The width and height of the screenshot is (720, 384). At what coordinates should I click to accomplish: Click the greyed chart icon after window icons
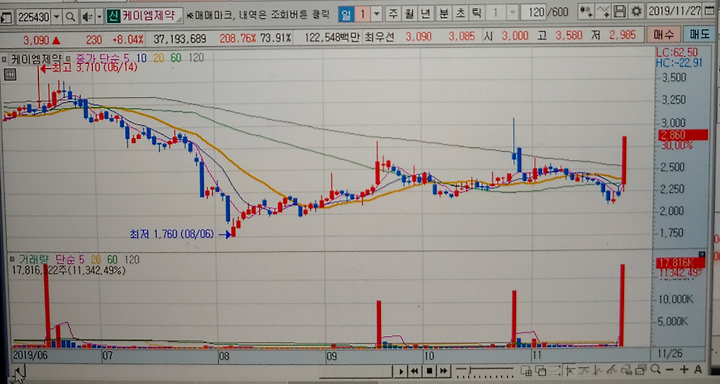click(555, 370)
